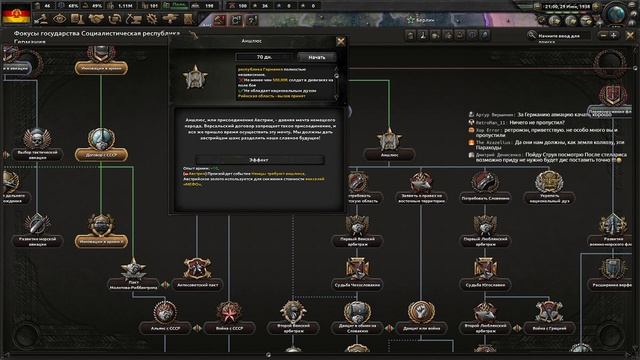Select the Война с СССР focus
The height and width of the screenshot is (360, 640).
[229, 318]
